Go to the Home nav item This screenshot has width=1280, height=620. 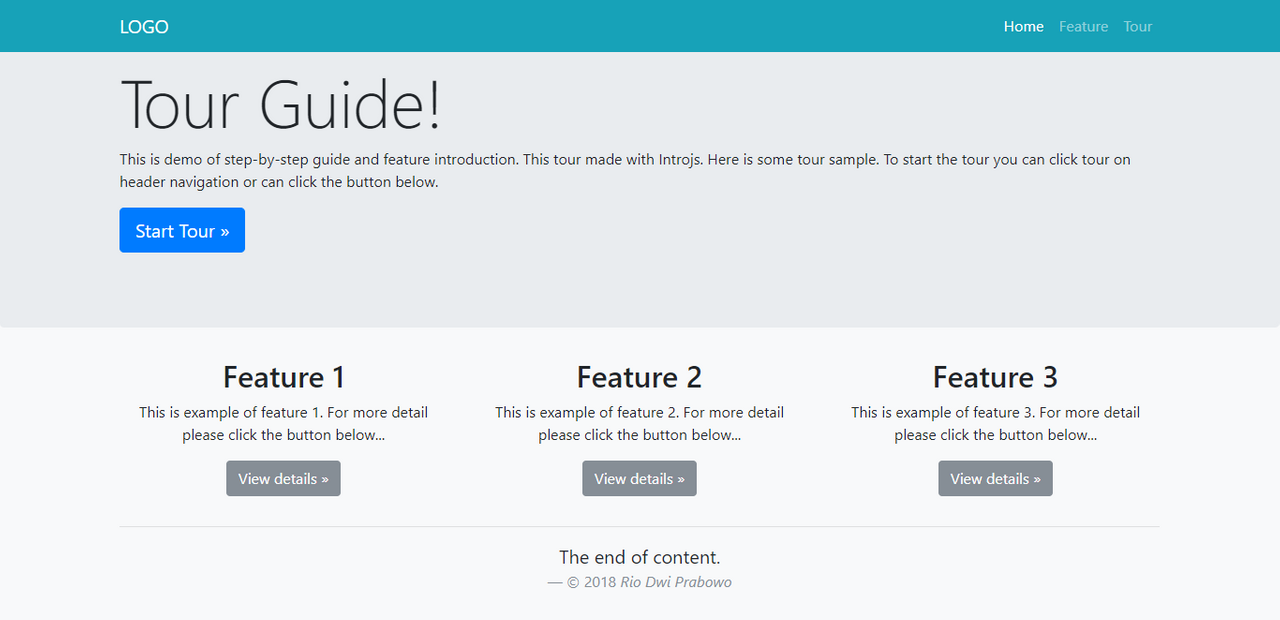coord(1023,27)
